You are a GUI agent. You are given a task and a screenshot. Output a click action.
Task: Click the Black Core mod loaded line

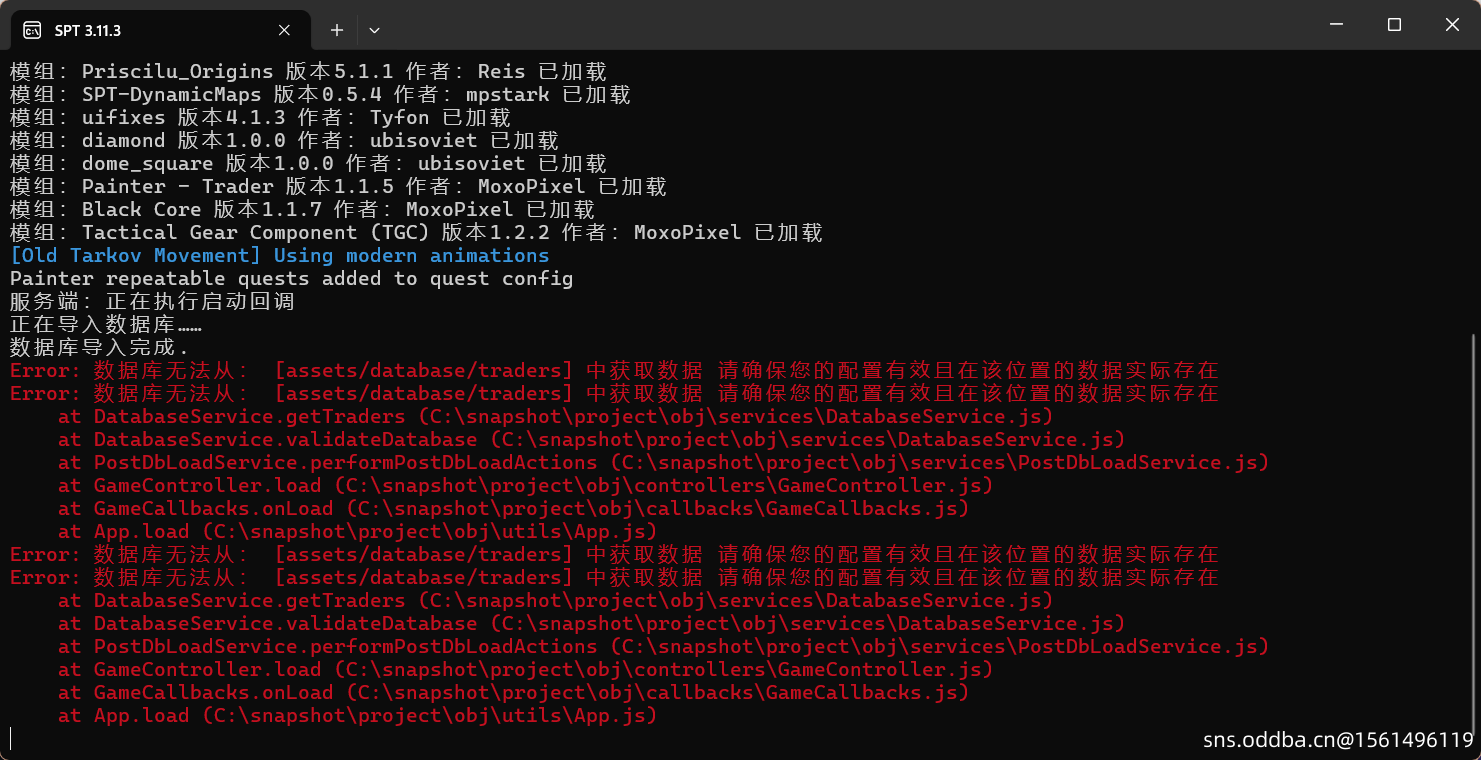point(302,209)
